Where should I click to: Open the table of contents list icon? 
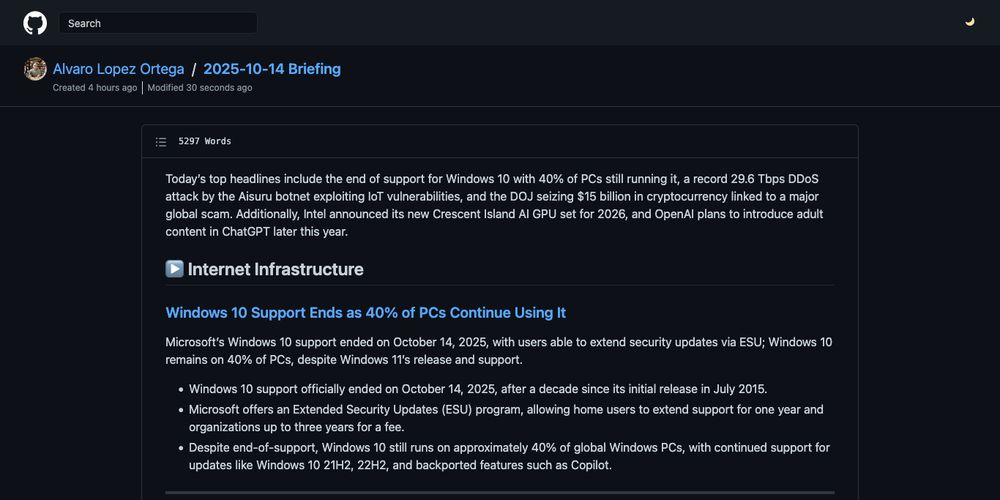(161, 142)
